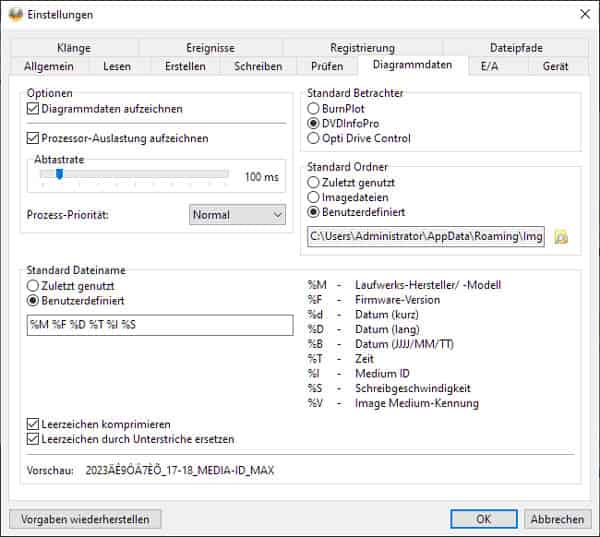
Task: Click the ImgBurn icon in the title bar
Action: [16, 14]
